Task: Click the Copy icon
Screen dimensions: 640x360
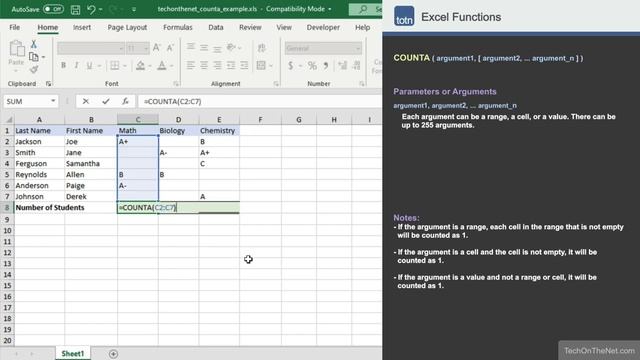Action: click(x=34, y=57)
